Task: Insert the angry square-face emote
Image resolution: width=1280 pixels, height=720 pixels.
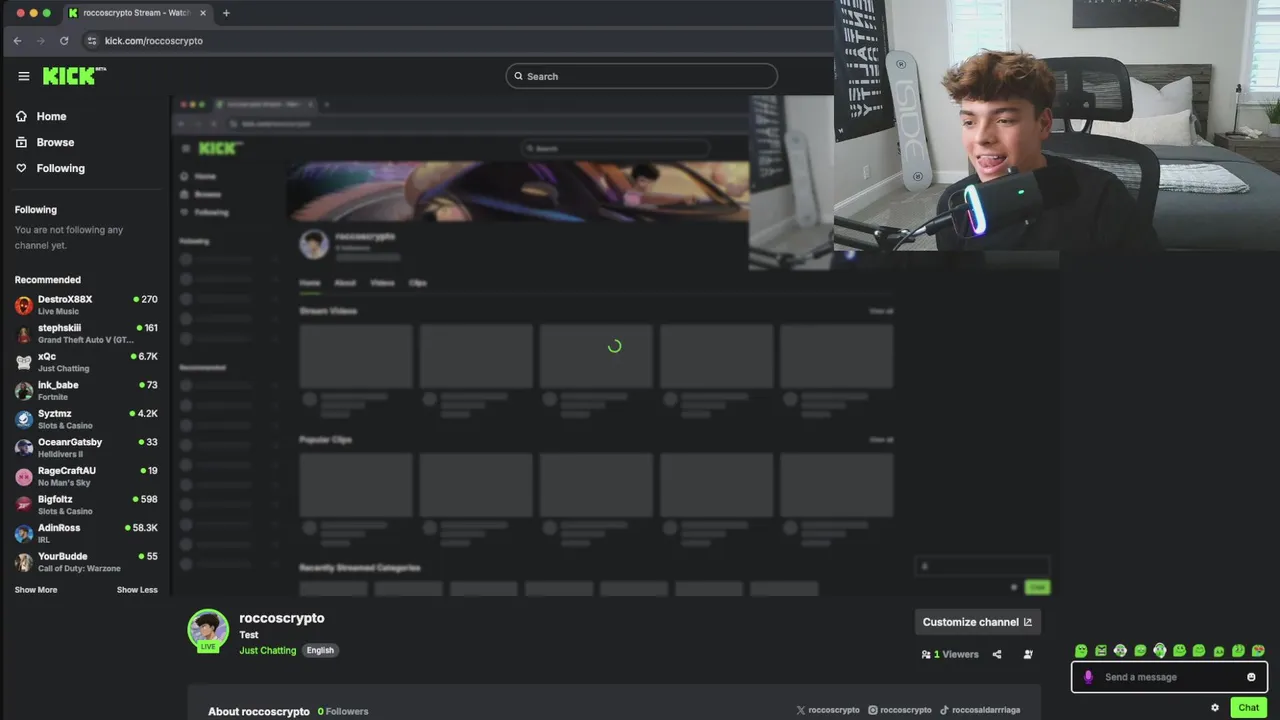Action: point(1101,651)
